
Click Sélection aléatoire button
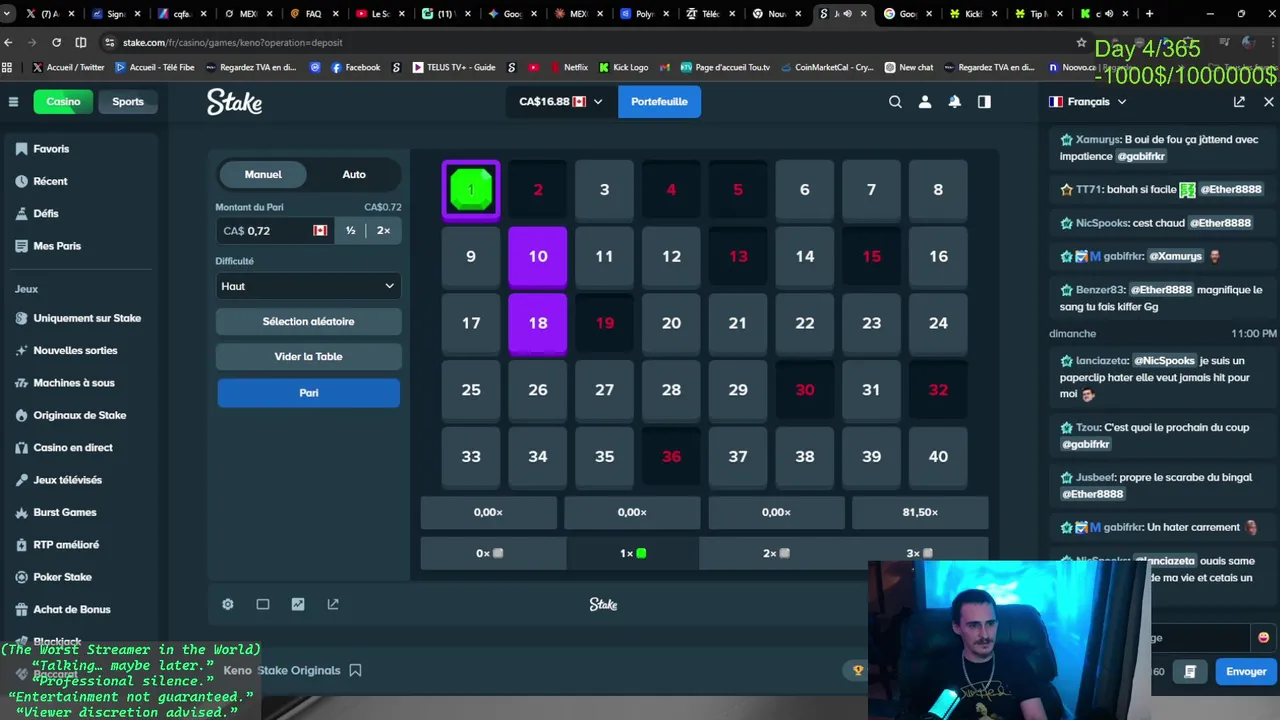[x=308, y=322]
